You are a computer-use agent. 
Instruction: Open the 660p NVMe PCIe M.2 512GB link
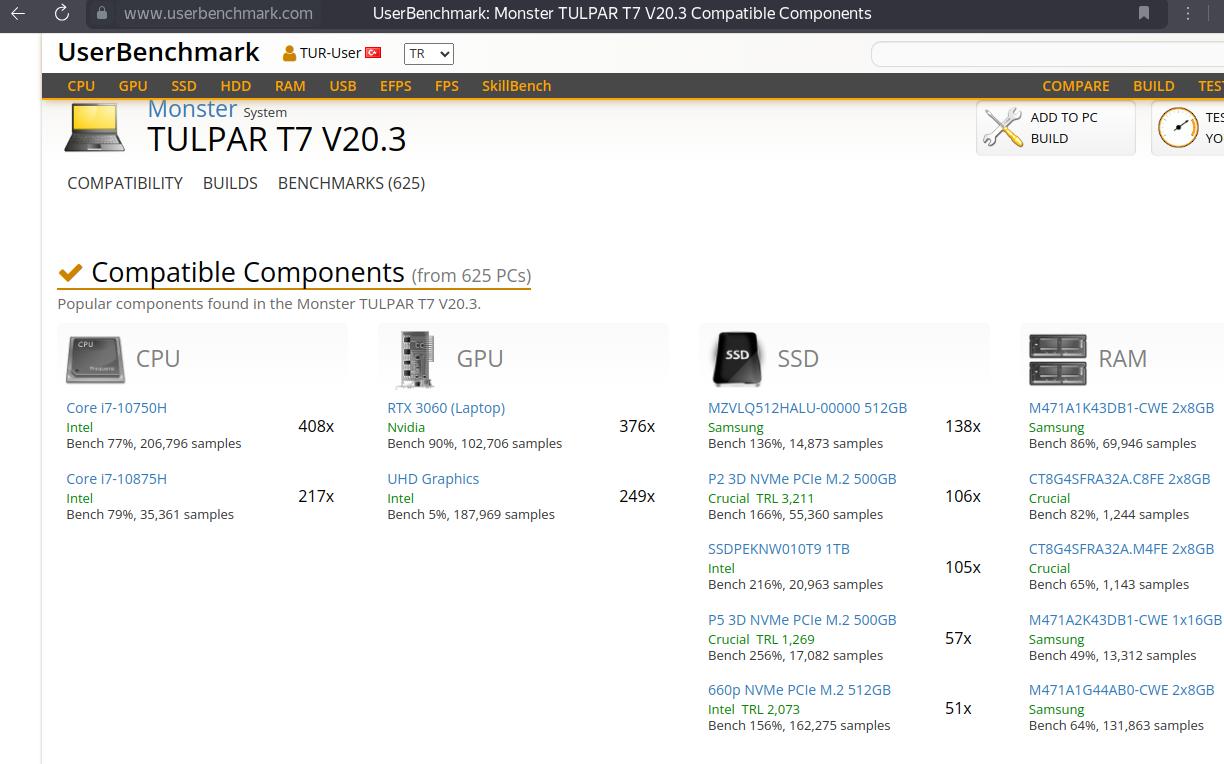coord(799,690)
